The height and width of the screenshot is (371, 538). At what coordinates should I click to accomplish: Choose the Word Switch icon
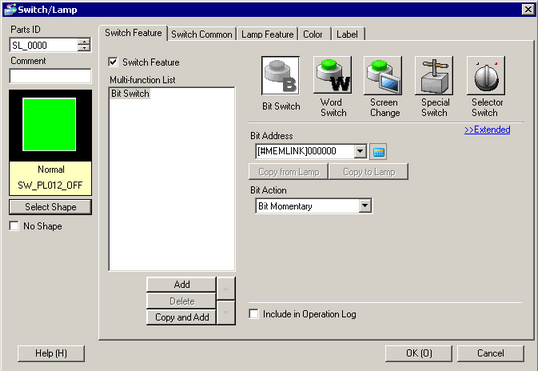tap(332, 76)
